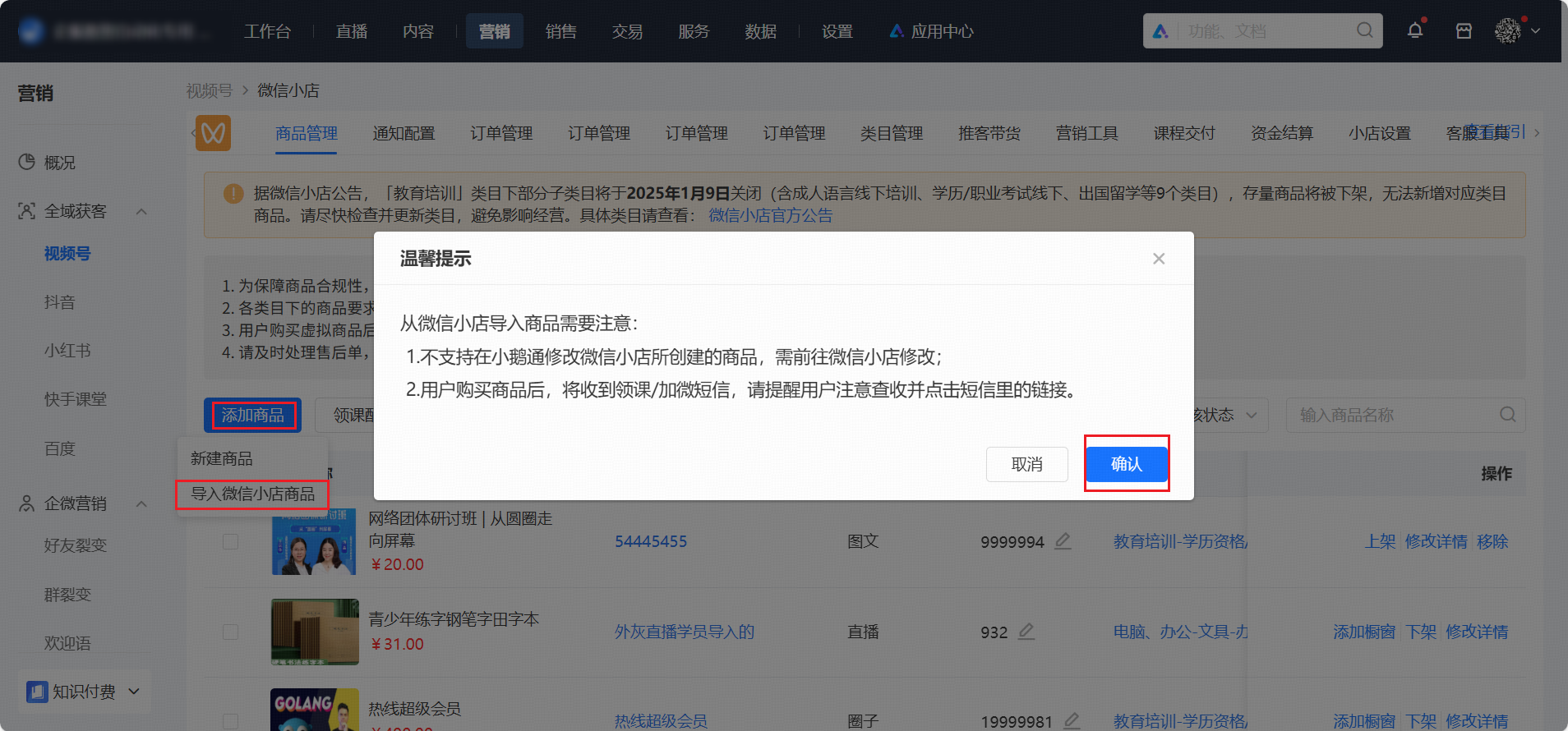Switch to 小店设置 tab
Viewport: 1568px width, 731px height.
click(1380, 133)
